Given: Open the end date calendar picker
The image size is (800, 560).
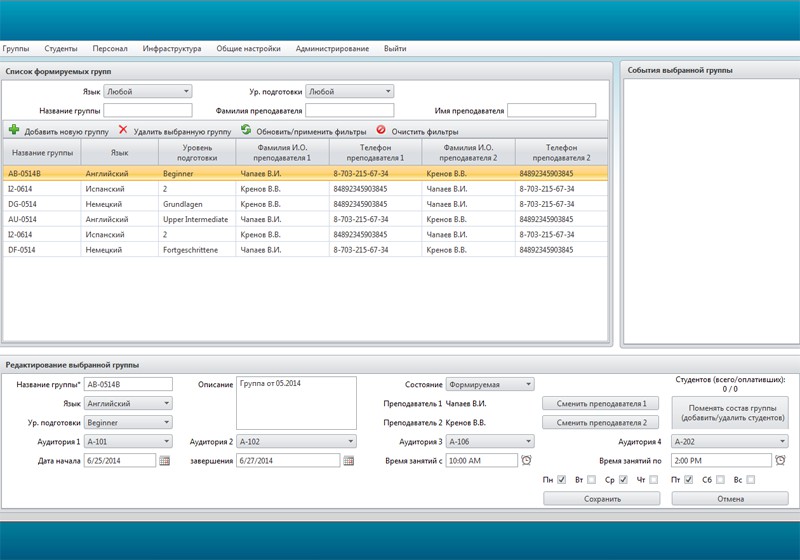Looking at the screenshot, I should click(x=348, y=461).
